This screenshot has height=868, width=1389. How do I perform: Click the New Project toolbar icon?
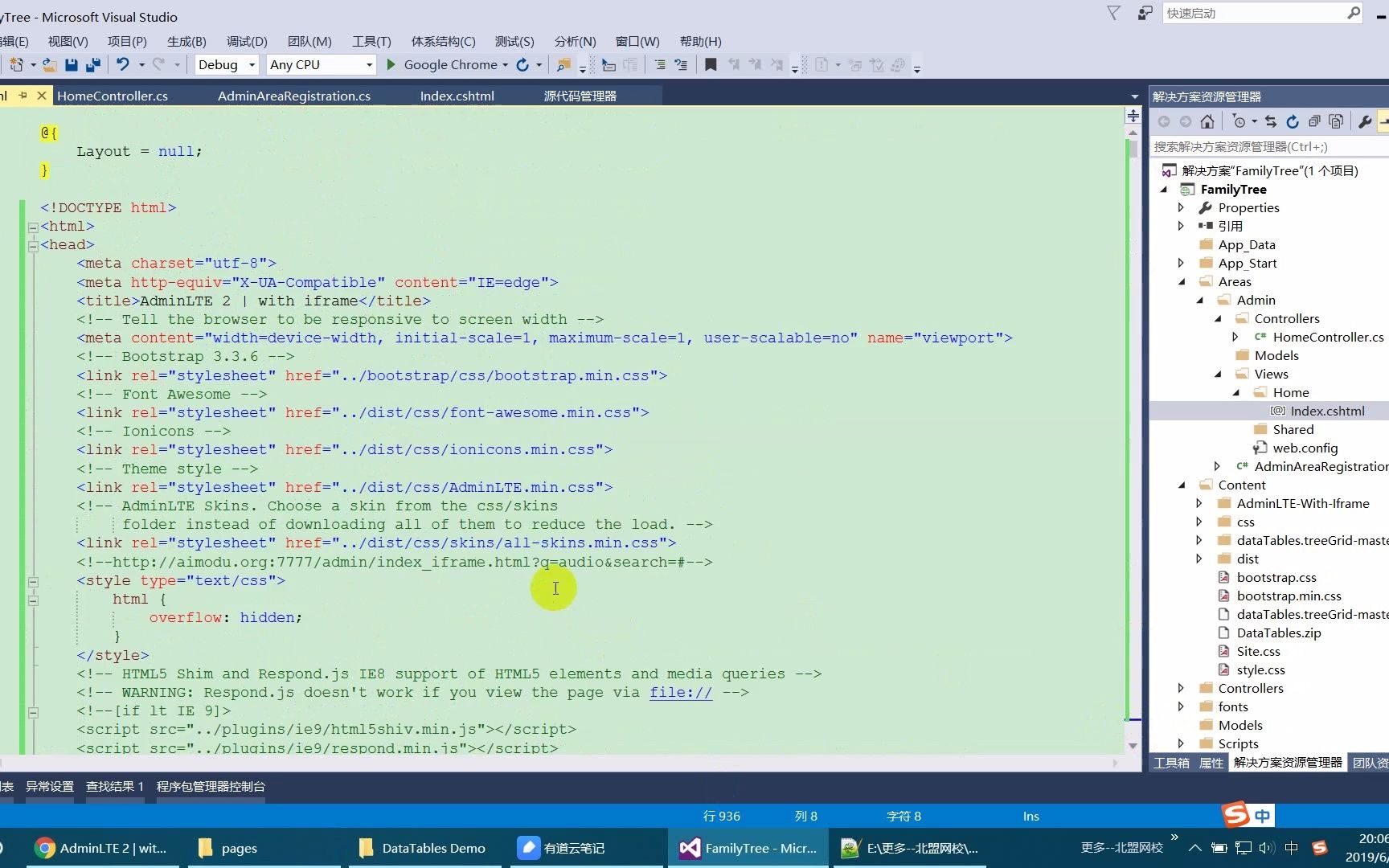point(16,65)
